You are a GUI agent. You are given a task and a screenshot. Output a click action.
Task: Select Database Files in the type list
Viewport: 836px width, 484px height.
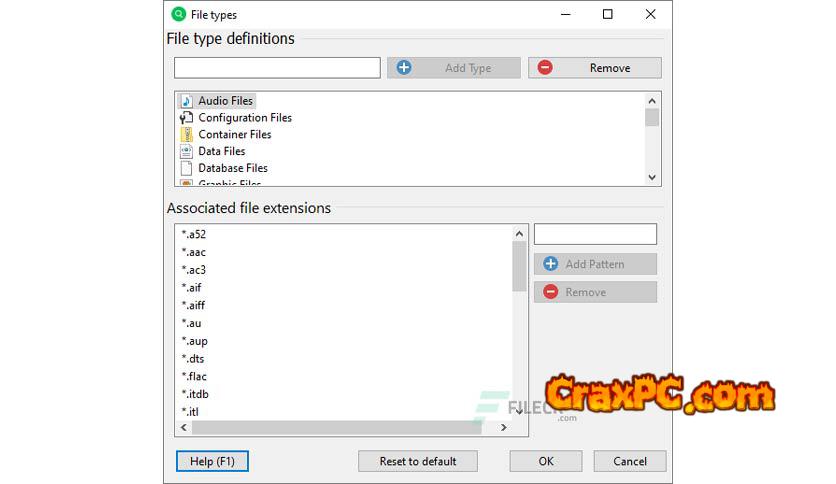point(233,168)
